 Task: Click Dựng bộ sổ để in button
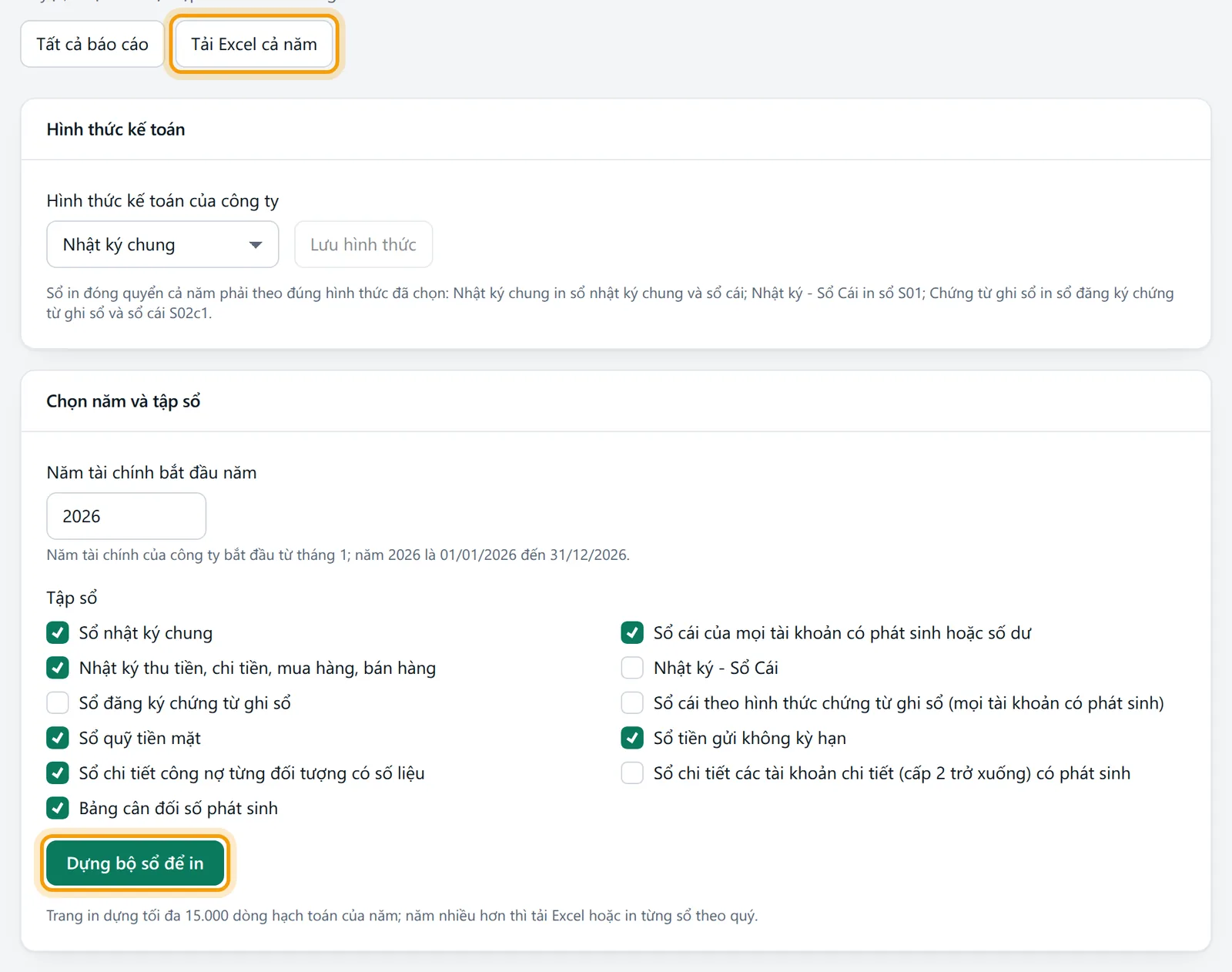click(135, 863)
